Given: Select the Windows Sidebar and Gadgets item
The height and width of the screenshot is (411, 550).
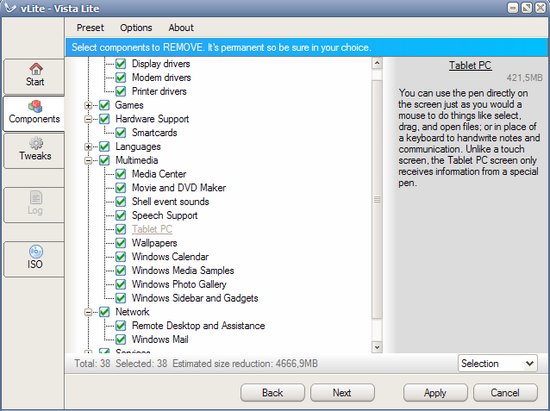Looking at the screenshot, I should point(195,298).
